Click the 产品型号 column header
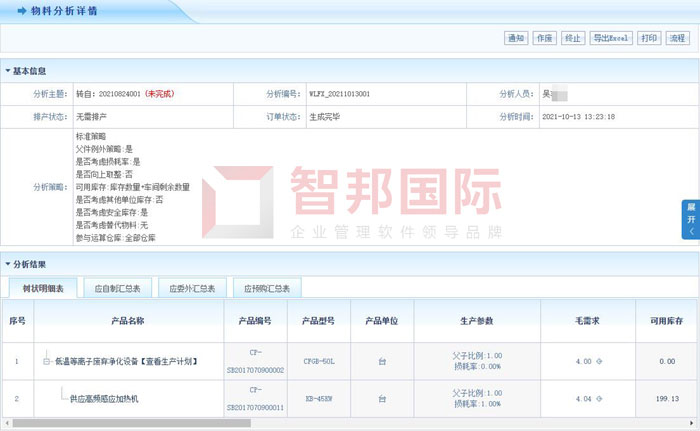Image resolution: width=700 pixels, height=431 pixels. pyautogui.click(x=319, y=321)
